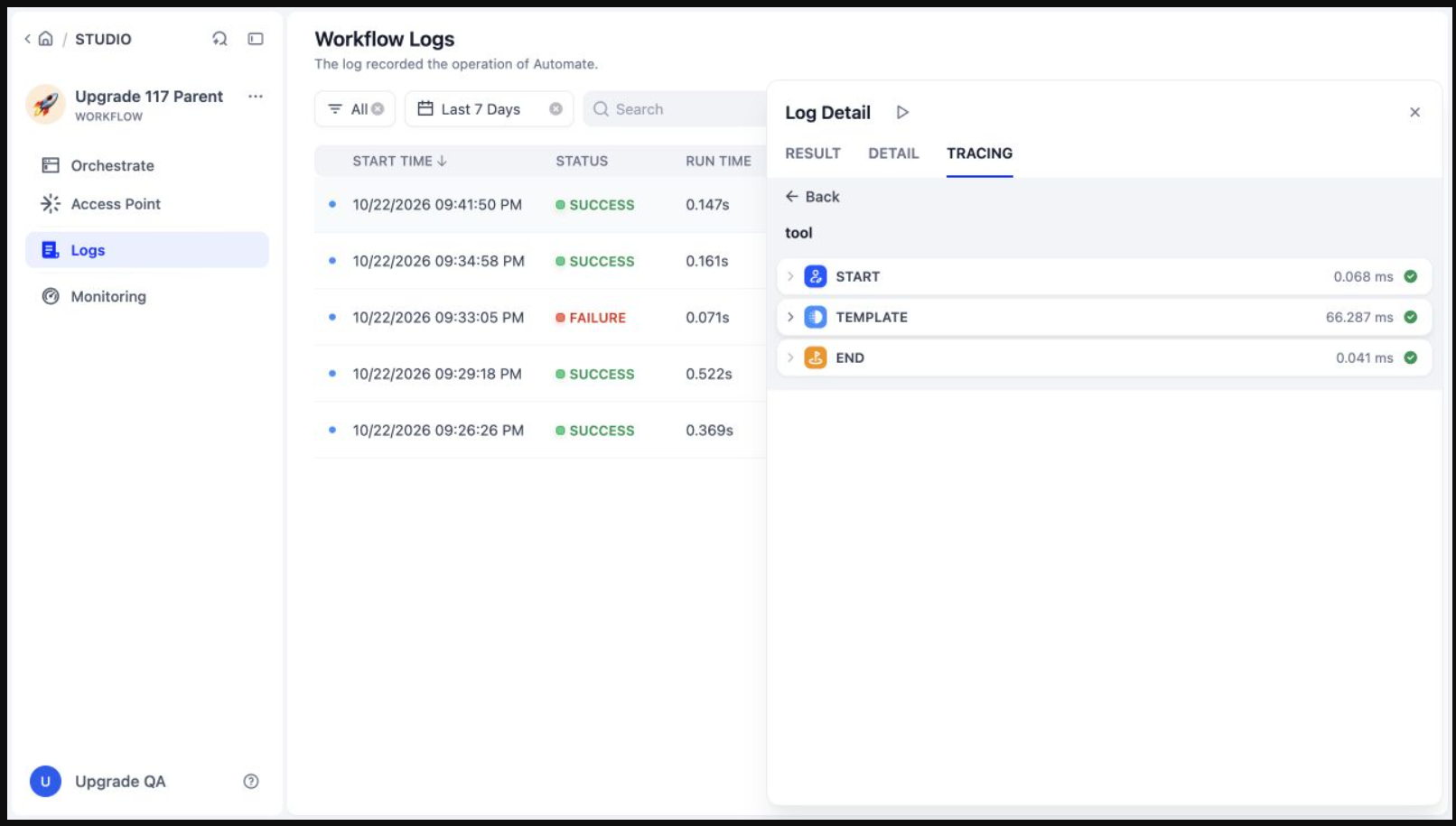Select the TRACING tab

[979, 153]
